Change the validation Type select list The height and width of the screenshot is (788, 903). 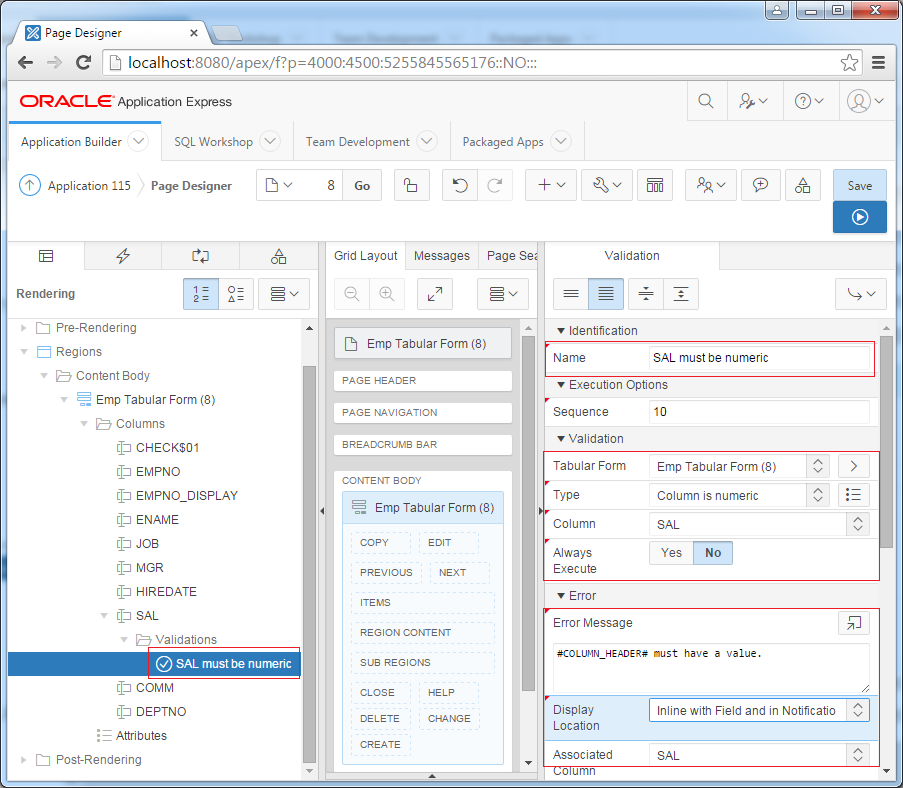point(739,495)
